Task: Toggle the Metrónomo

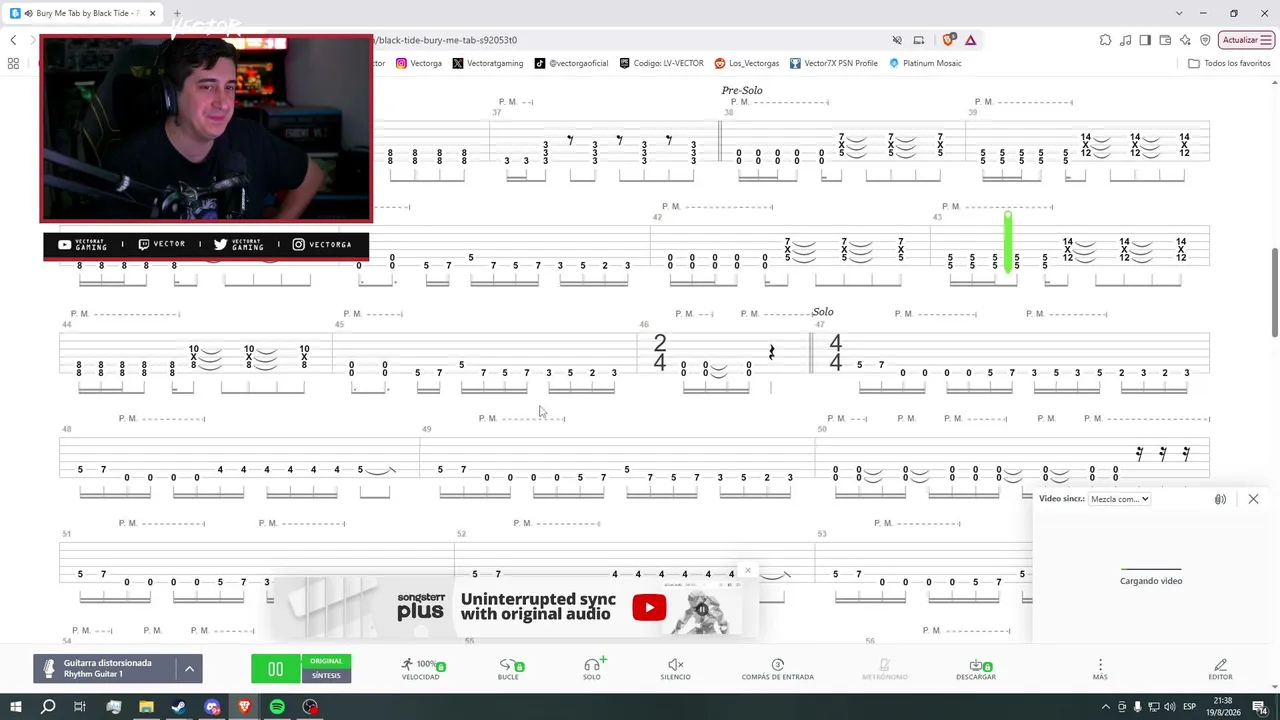Action: [x=884, y=669]
